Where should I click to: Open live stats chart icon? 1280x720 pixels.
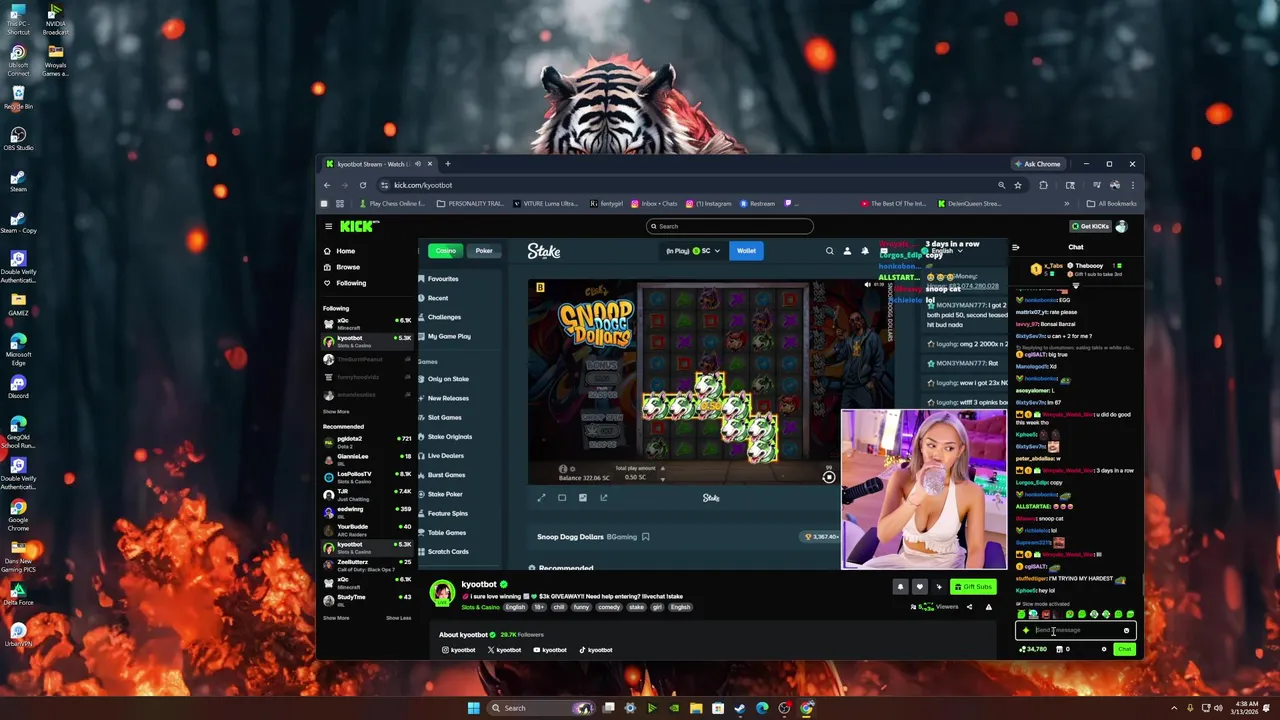(583, 498)
